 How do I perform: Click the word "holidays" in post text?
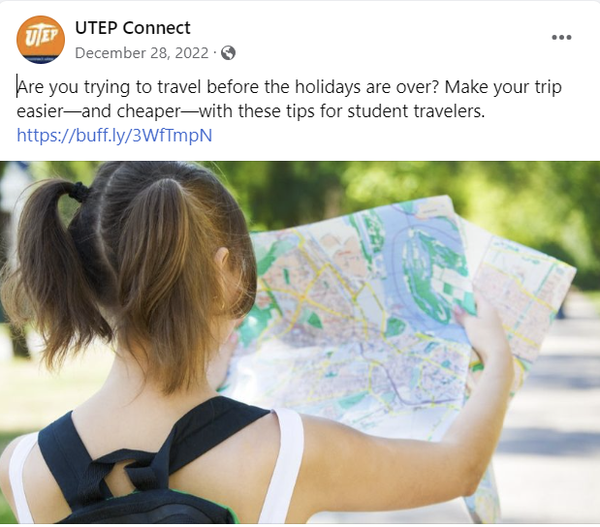(328, 87)
